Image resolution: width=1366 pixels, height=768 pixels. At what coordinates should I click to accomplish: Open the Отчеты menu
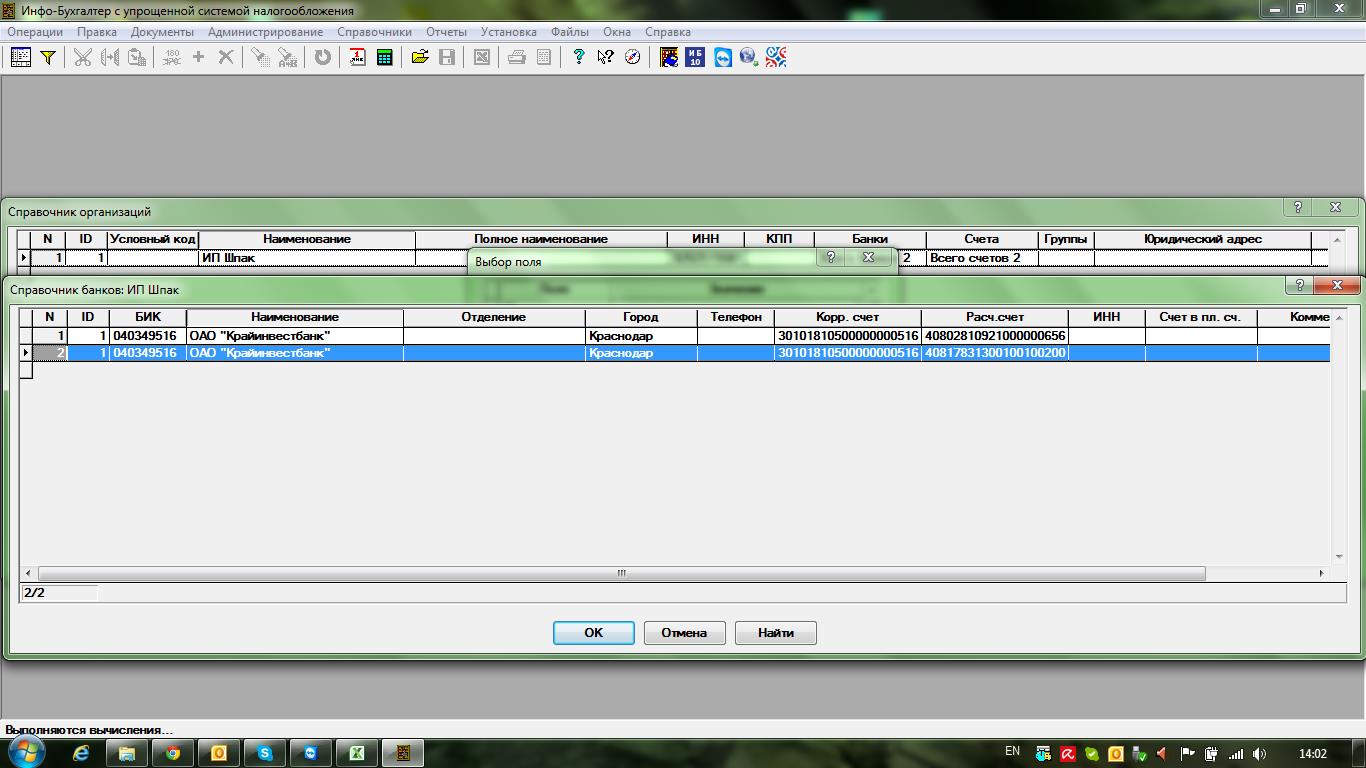(446, 32)
